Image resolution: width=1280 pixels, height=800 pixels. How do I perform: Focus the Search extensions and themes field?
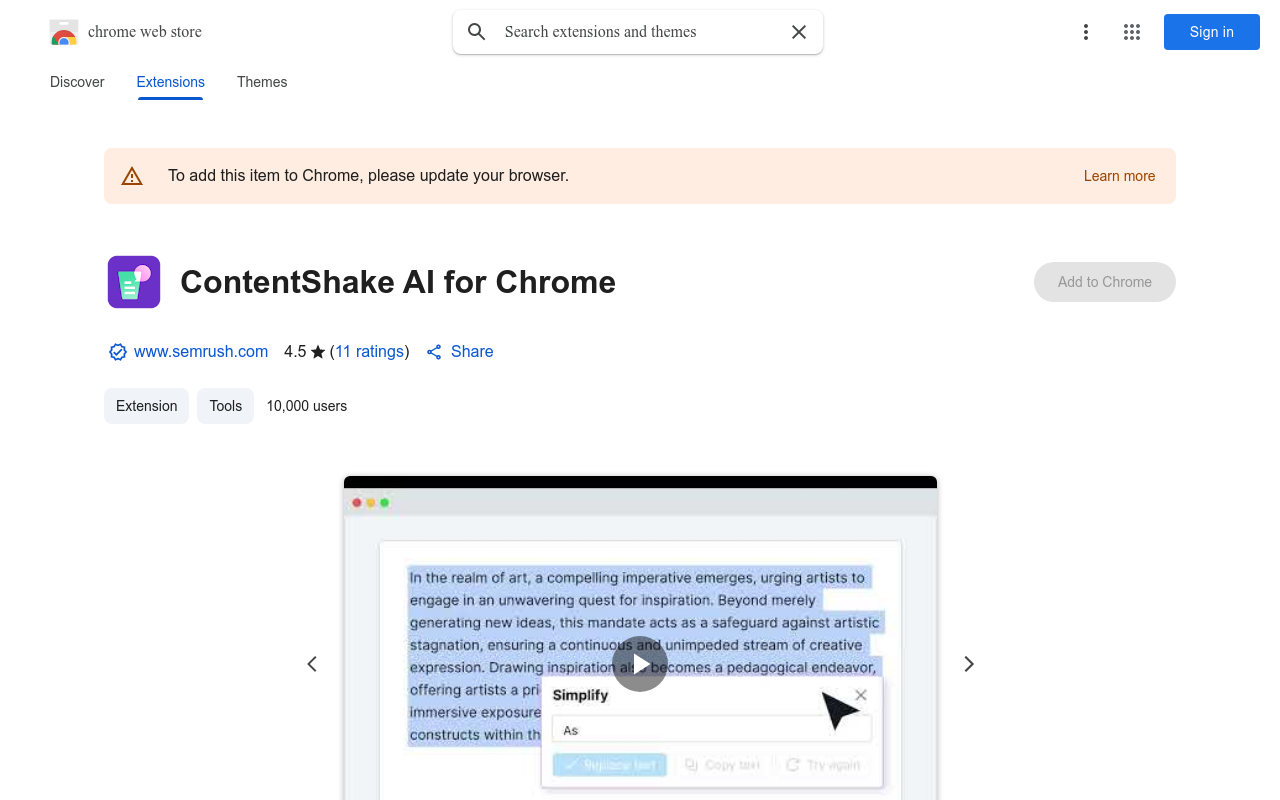coord(640,32)
